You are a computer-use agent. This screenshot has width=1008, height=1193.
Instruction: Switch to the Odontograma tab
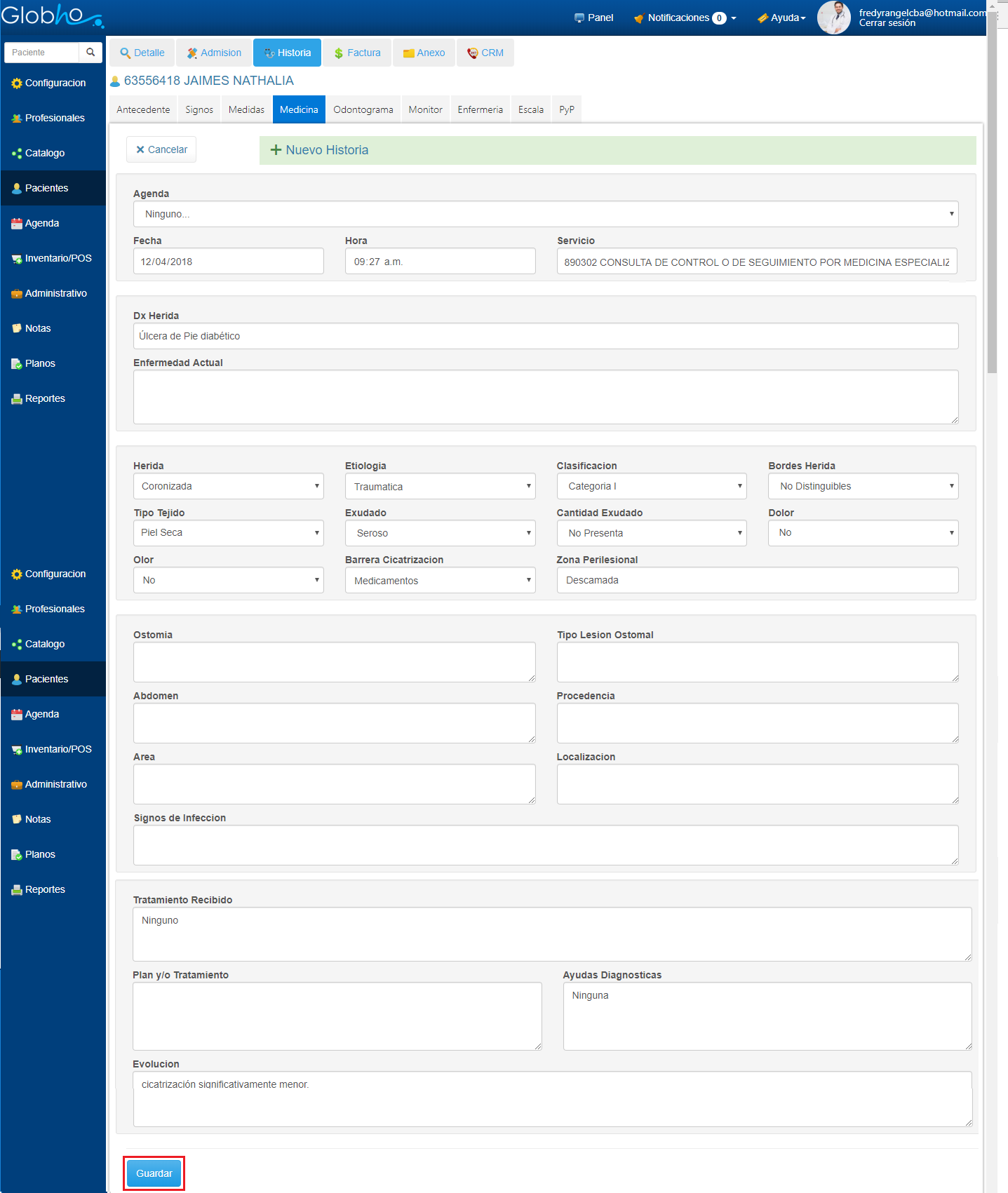[x=363, y=110]
